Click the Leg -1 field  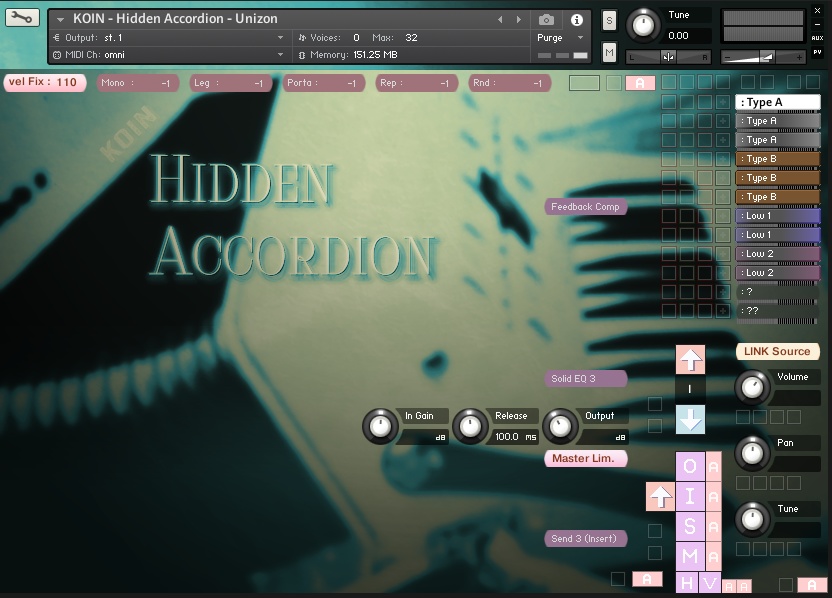231,83
